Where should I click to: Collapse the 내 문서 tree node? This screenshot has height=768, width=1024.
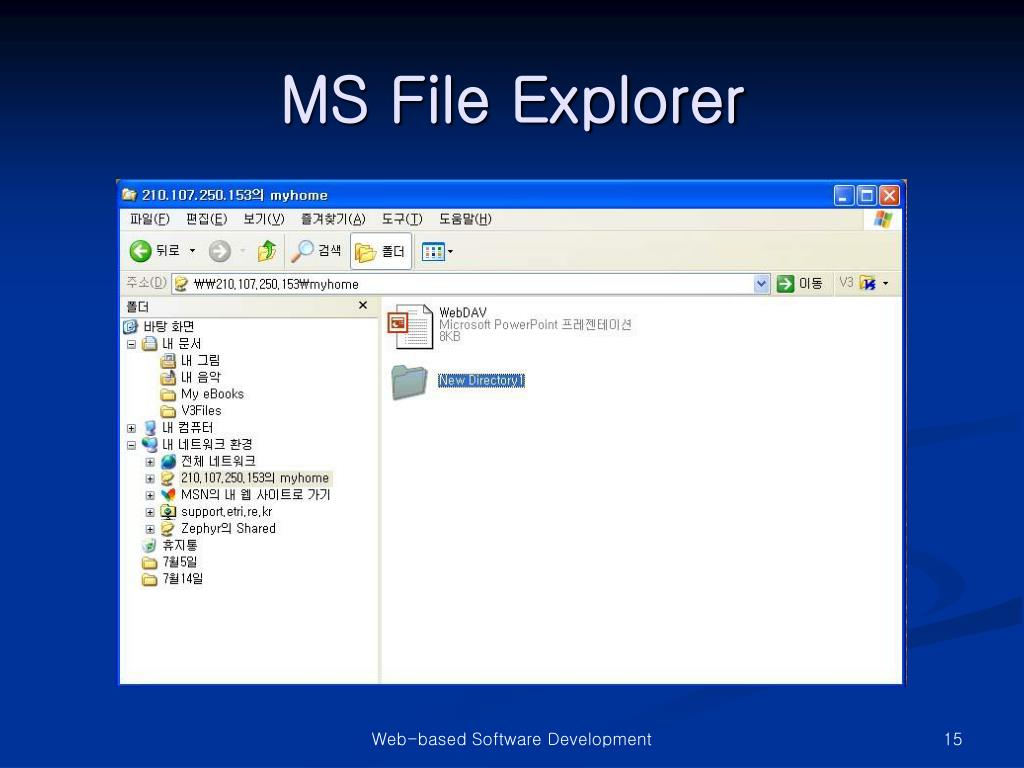(x=131, y=344)
